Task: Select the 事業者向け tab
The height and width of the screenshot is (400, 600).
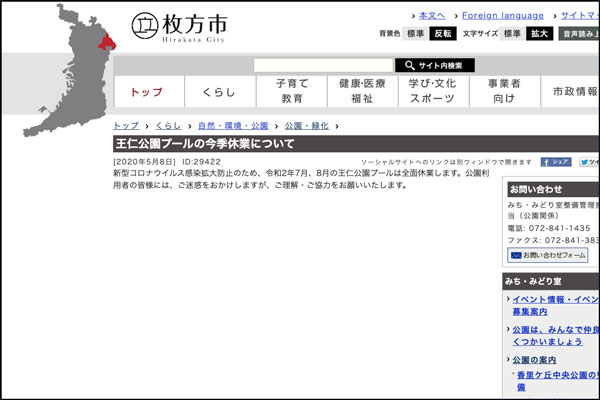Action: coord(504,92)
